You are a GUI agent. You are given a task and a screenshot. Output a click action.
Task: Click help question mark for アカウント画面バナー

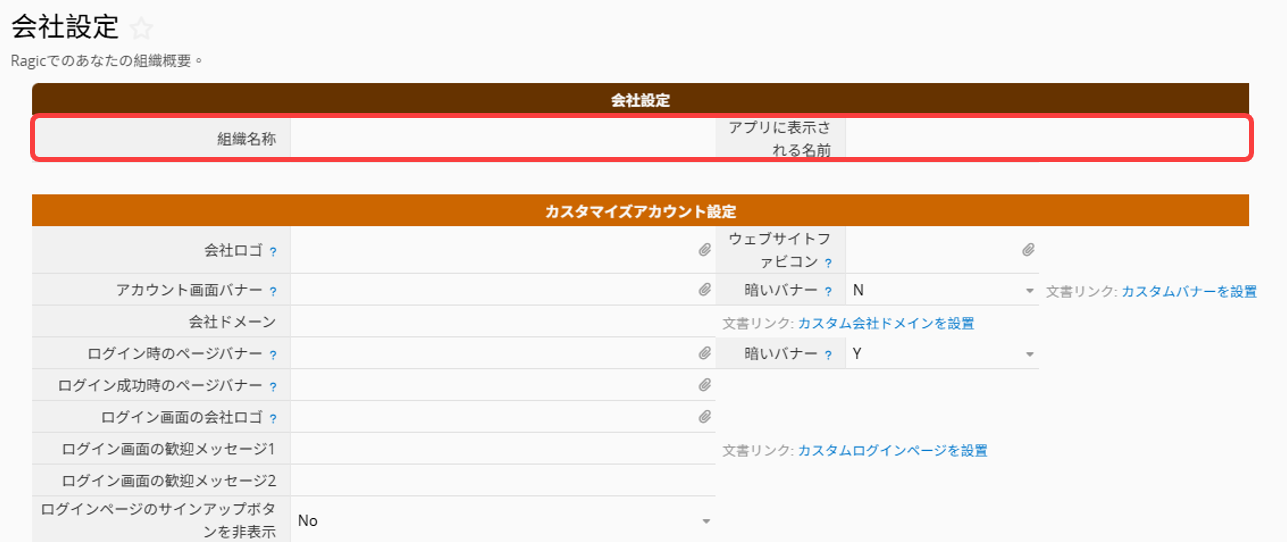tap(273, 292)
